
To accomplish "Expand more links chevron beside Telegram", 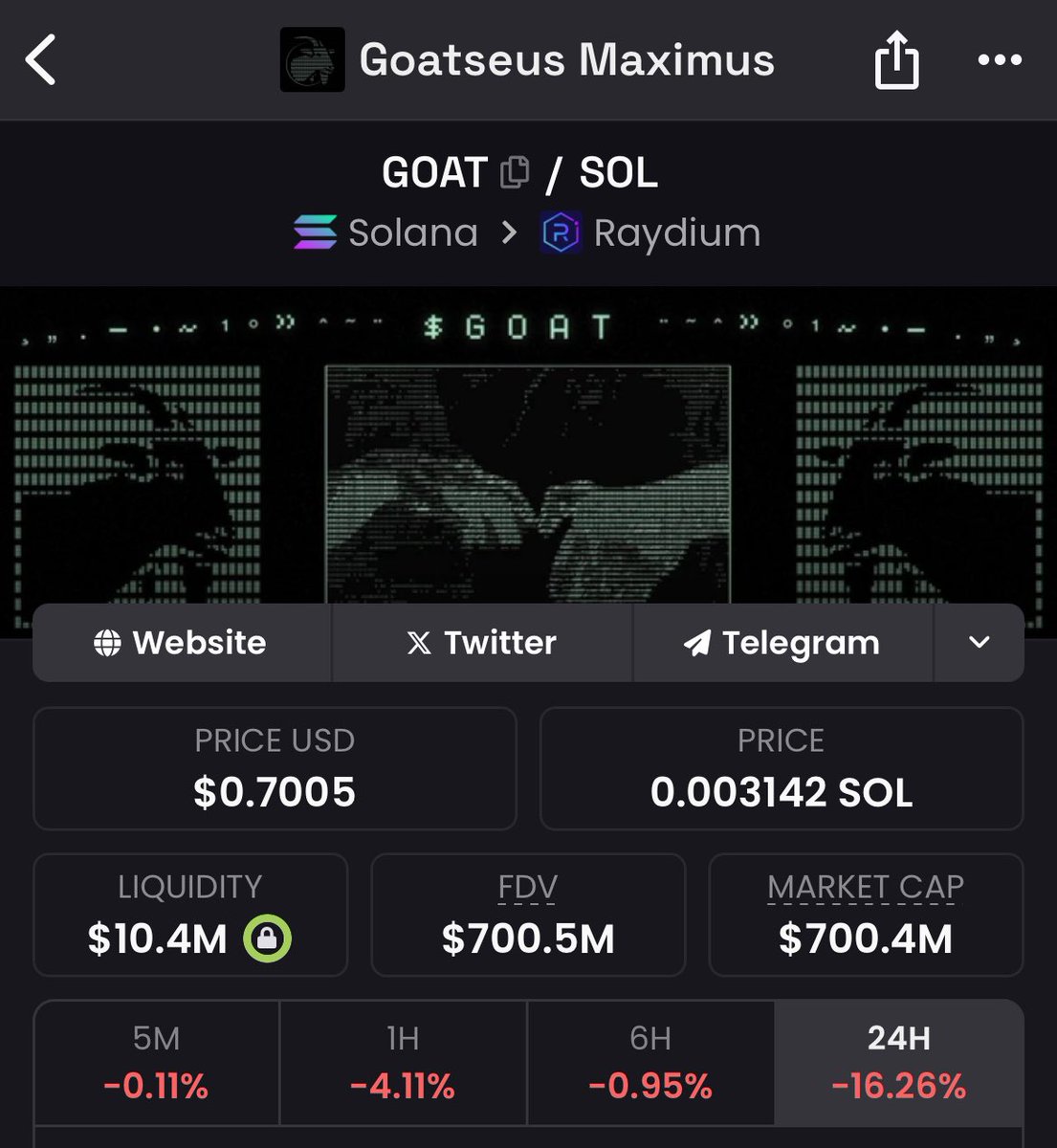I will 979,643.
